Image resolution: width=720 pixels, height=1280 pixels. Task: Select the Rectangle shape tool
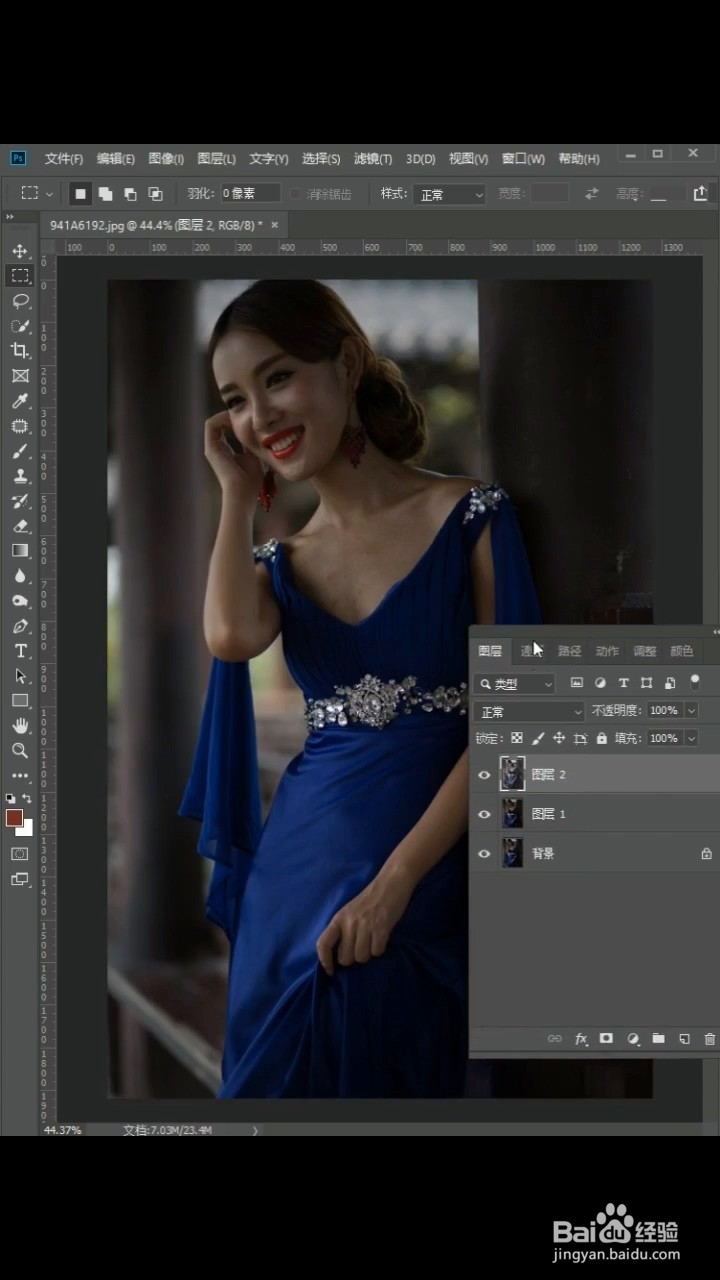(x=20, y=701)
